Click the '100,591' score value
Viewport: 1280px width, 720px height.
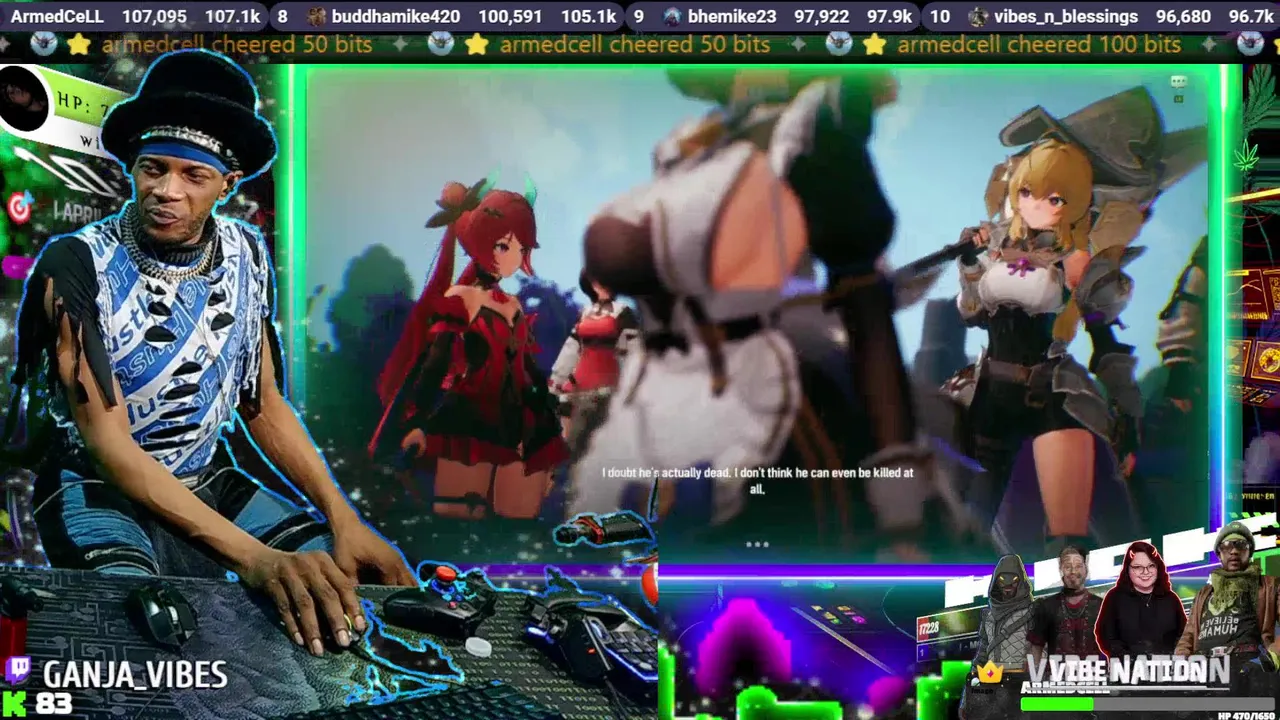tap(510, 16)
